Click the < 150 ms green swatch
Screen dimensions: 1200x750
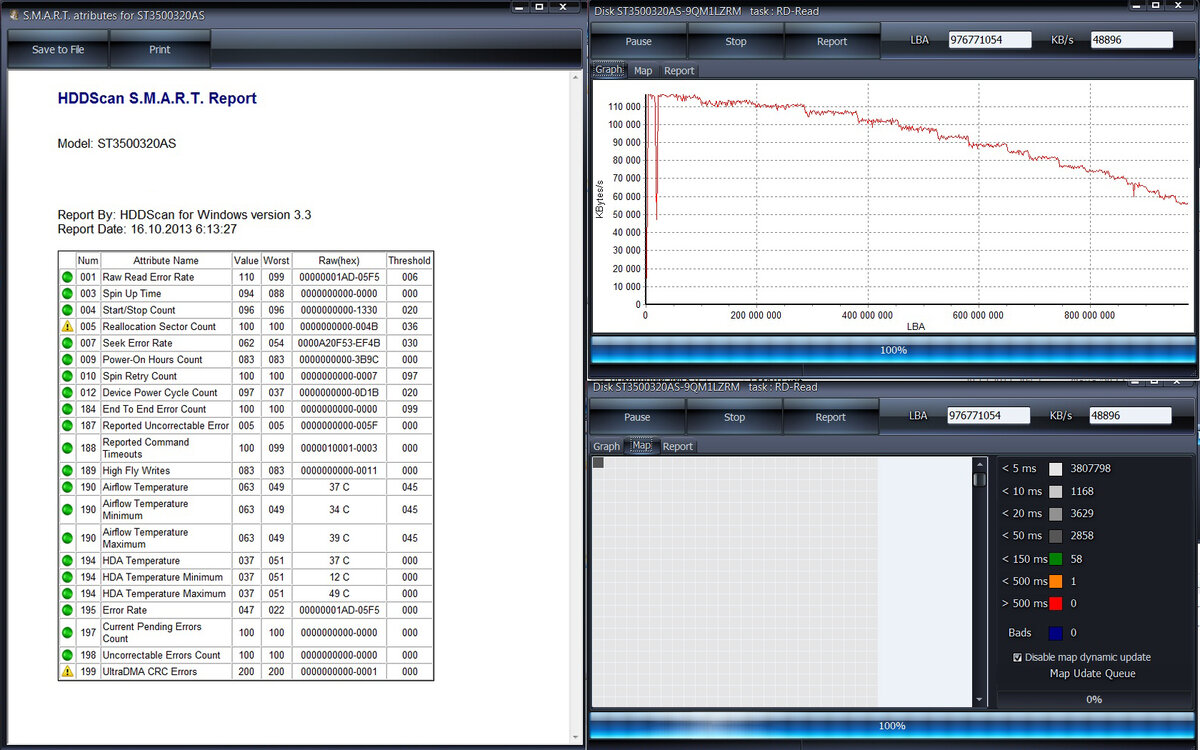[x=1055, y=559]
